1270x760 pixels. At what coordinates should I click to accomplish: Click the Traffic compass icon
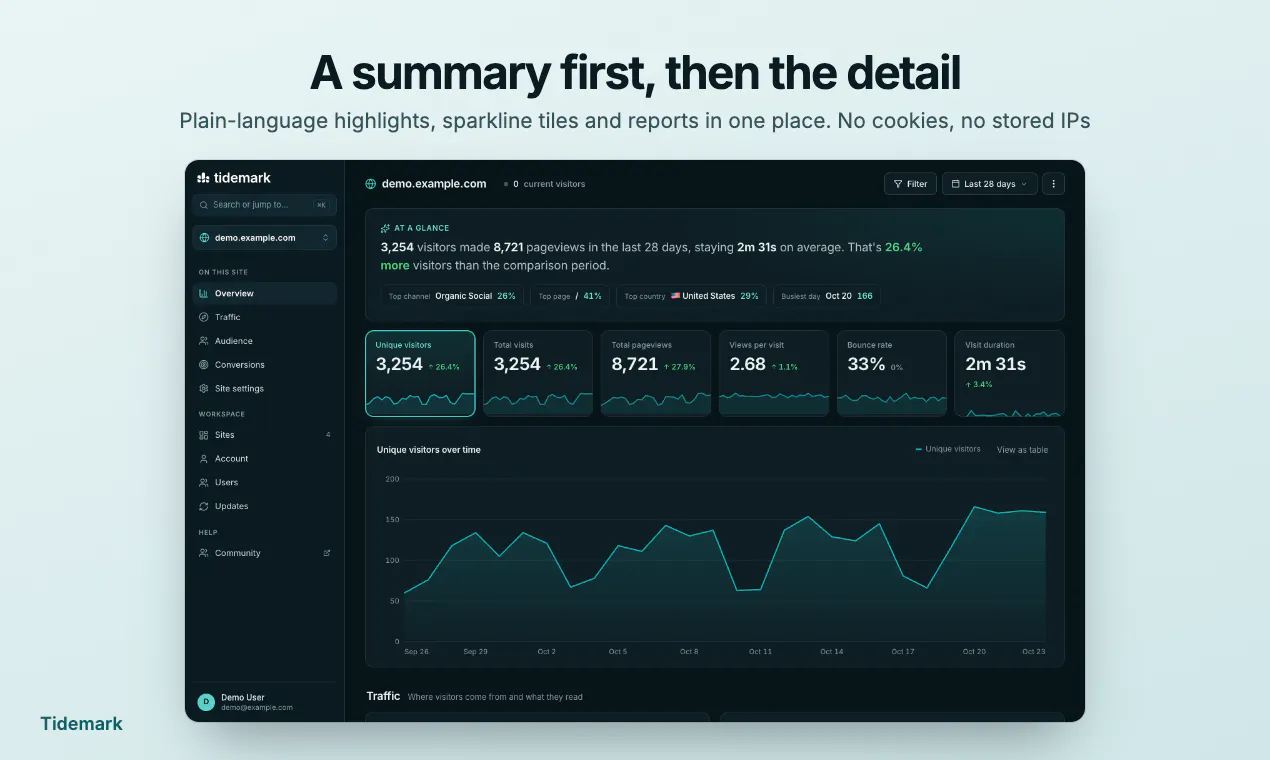tap(204, 317)
